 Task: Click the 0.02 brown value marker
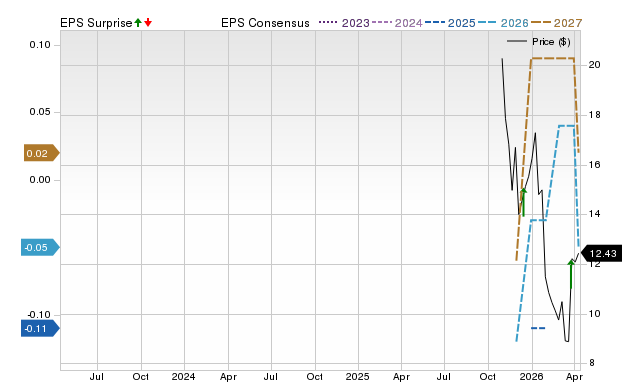(41, 153)
